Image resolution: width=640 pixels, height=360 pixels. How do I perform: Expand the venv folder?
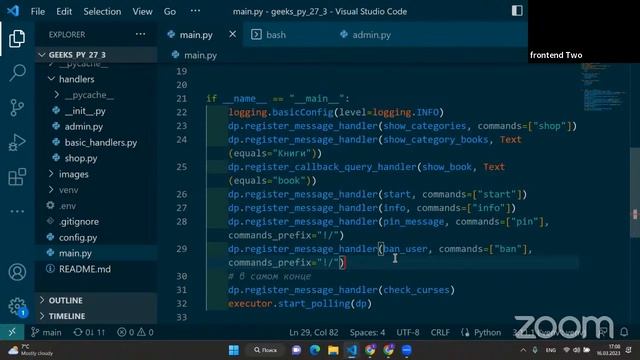[x=69, y=190]
